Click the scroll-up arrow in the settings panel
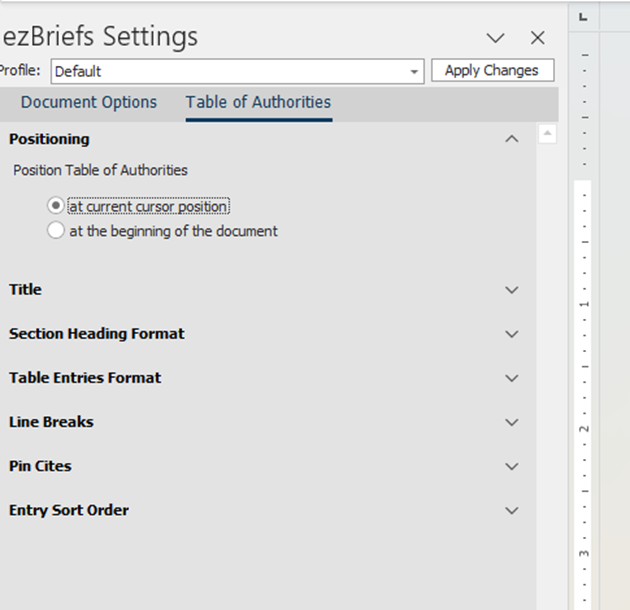Viewport: 630px width, 610px height. pos(547,133)
